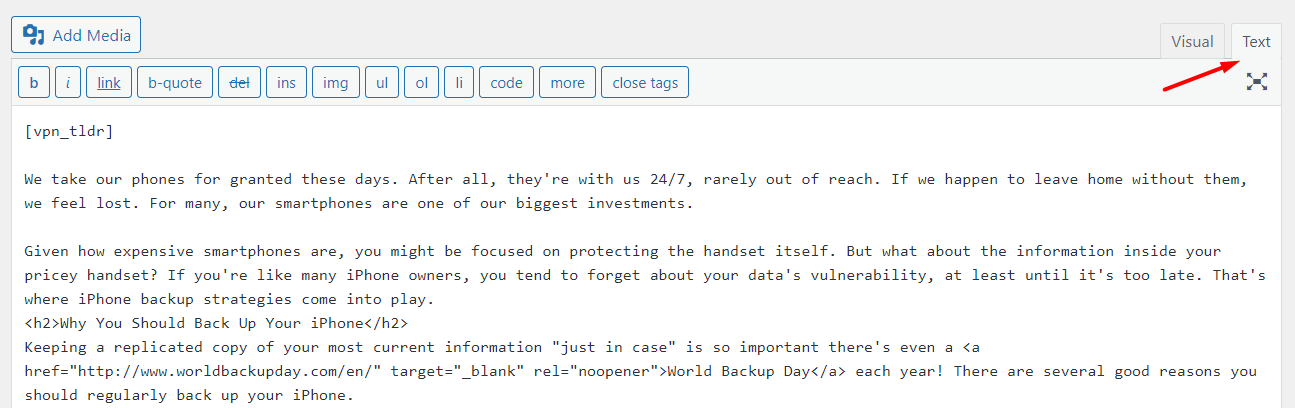Mark deleted text with del button

tap(240, 83)
